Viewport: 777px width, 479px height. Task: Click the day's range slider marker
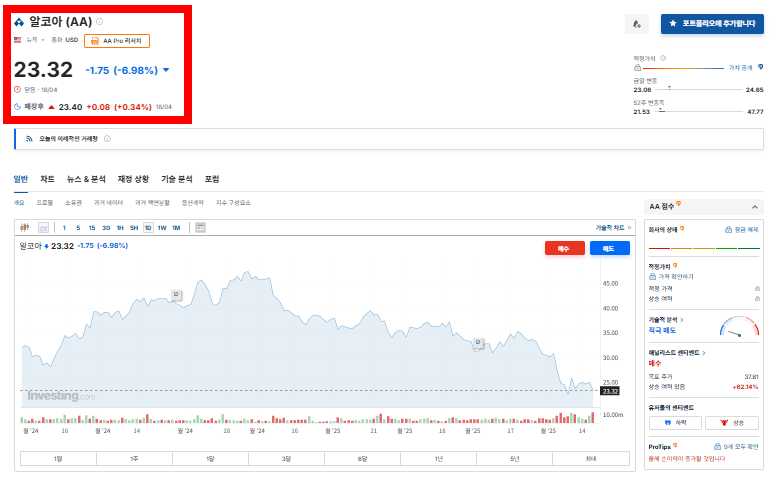pos(669,88)
